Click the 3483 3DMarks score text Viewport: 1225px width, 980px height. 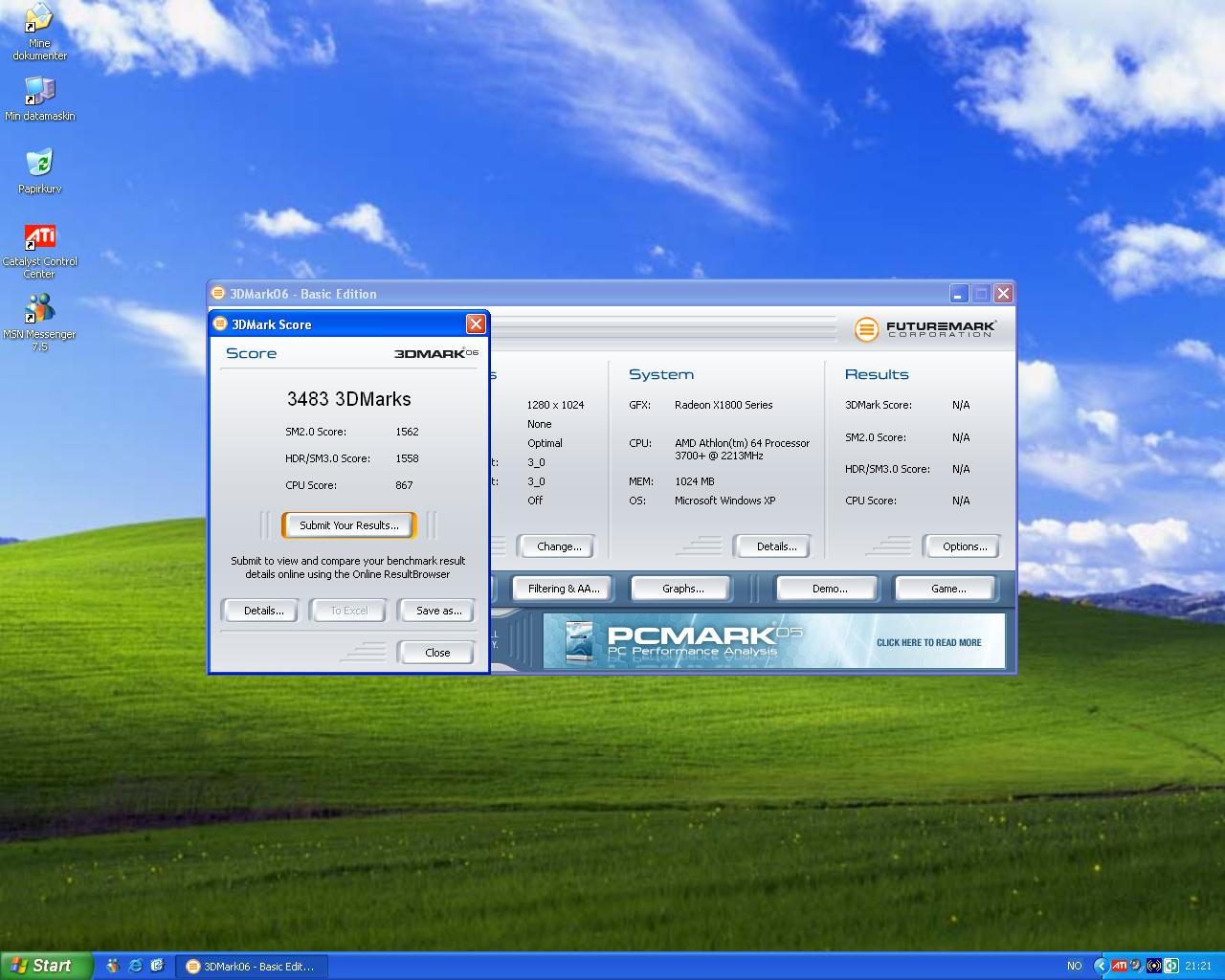[349, 399]
